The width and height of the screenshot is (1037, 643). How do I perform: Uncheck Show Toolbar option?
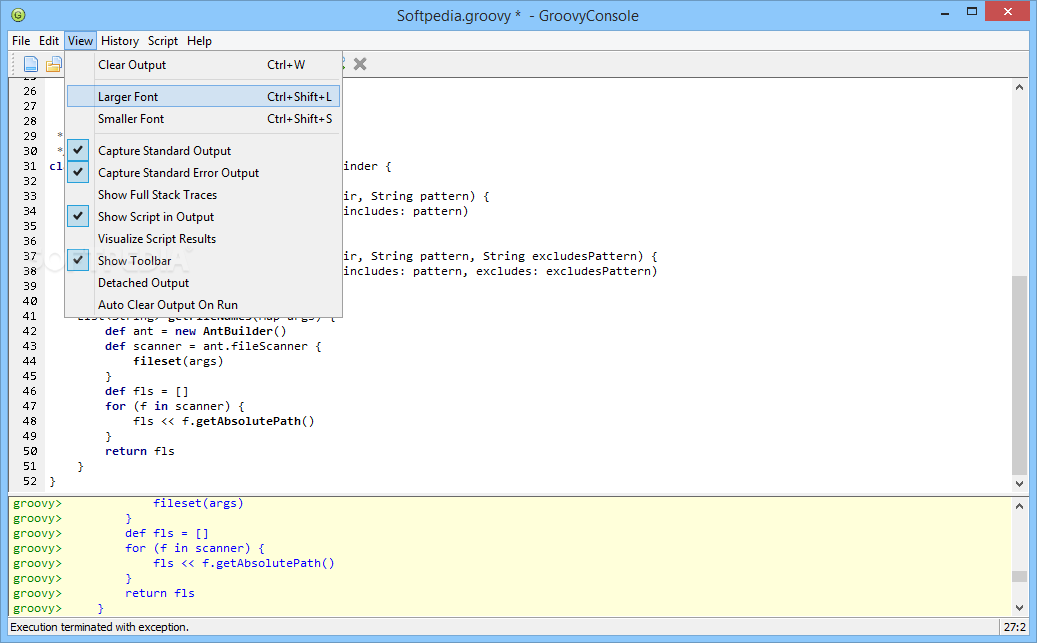click(203, 261)
